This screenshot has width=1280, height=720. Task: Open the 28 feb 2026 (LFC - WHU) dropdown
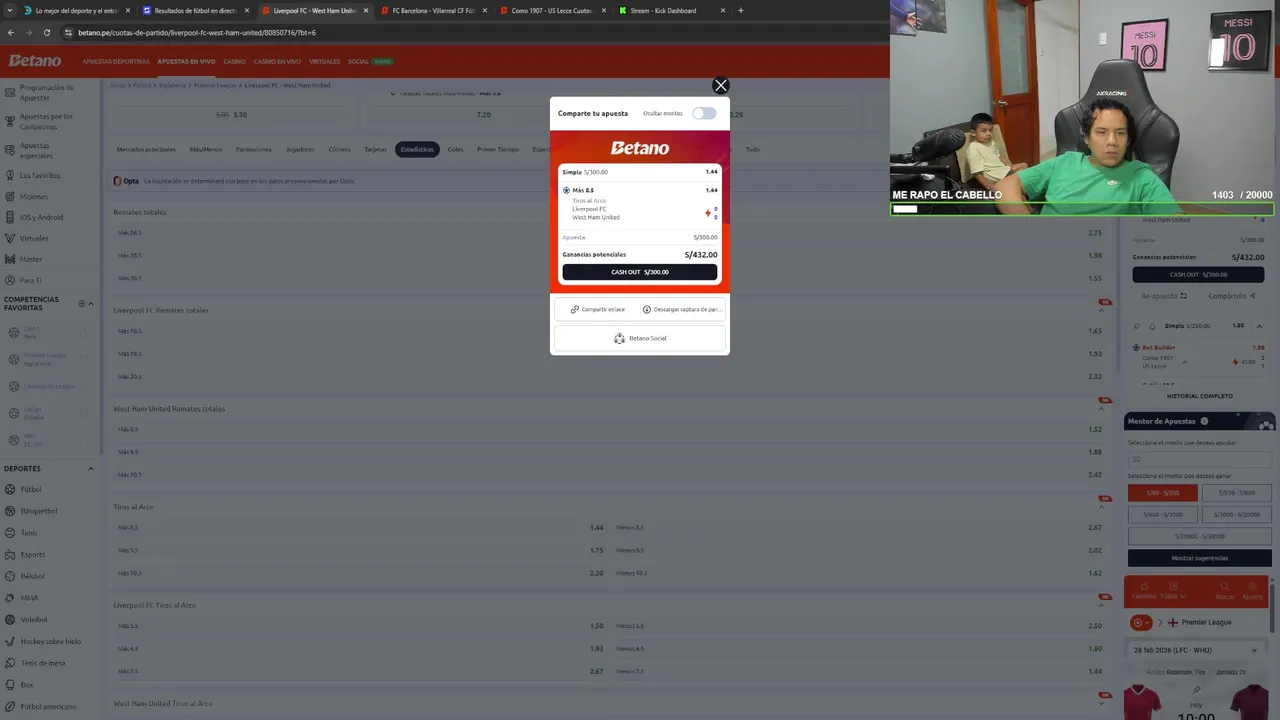[x=1196, y=650]
